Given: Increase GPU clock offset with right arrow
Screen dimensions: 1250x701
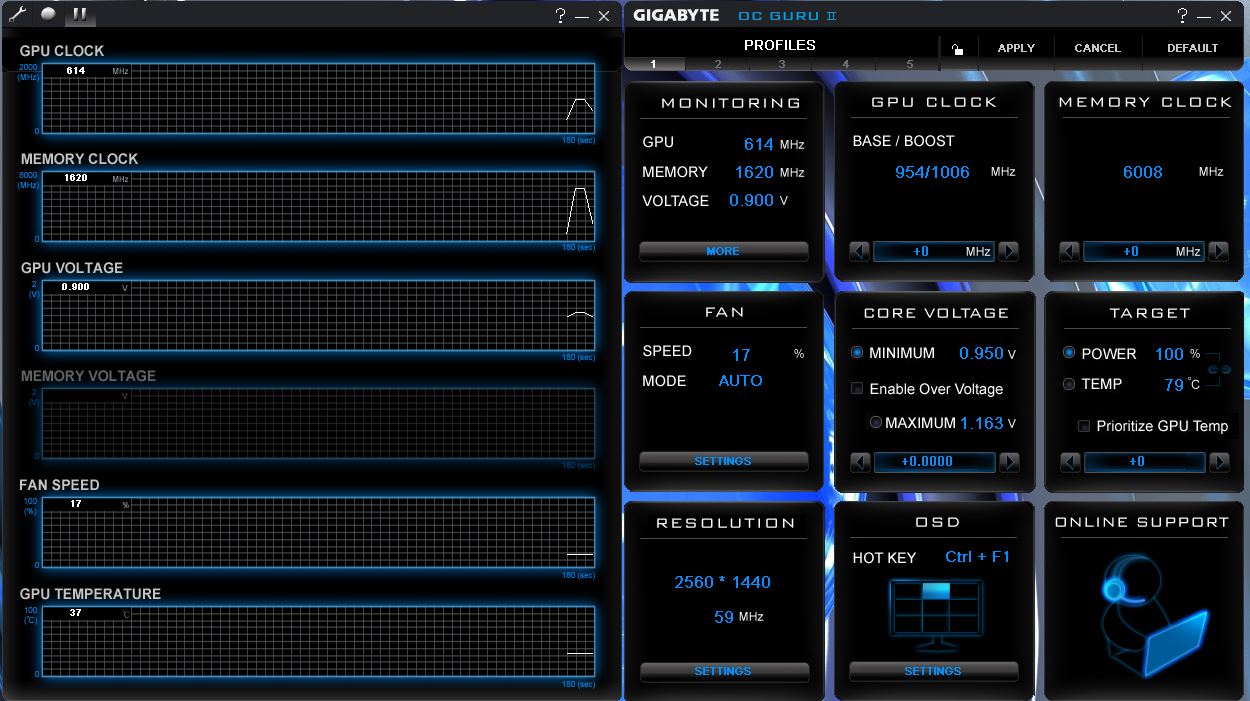Looking at the screenshot, I should pos(1009,252).
